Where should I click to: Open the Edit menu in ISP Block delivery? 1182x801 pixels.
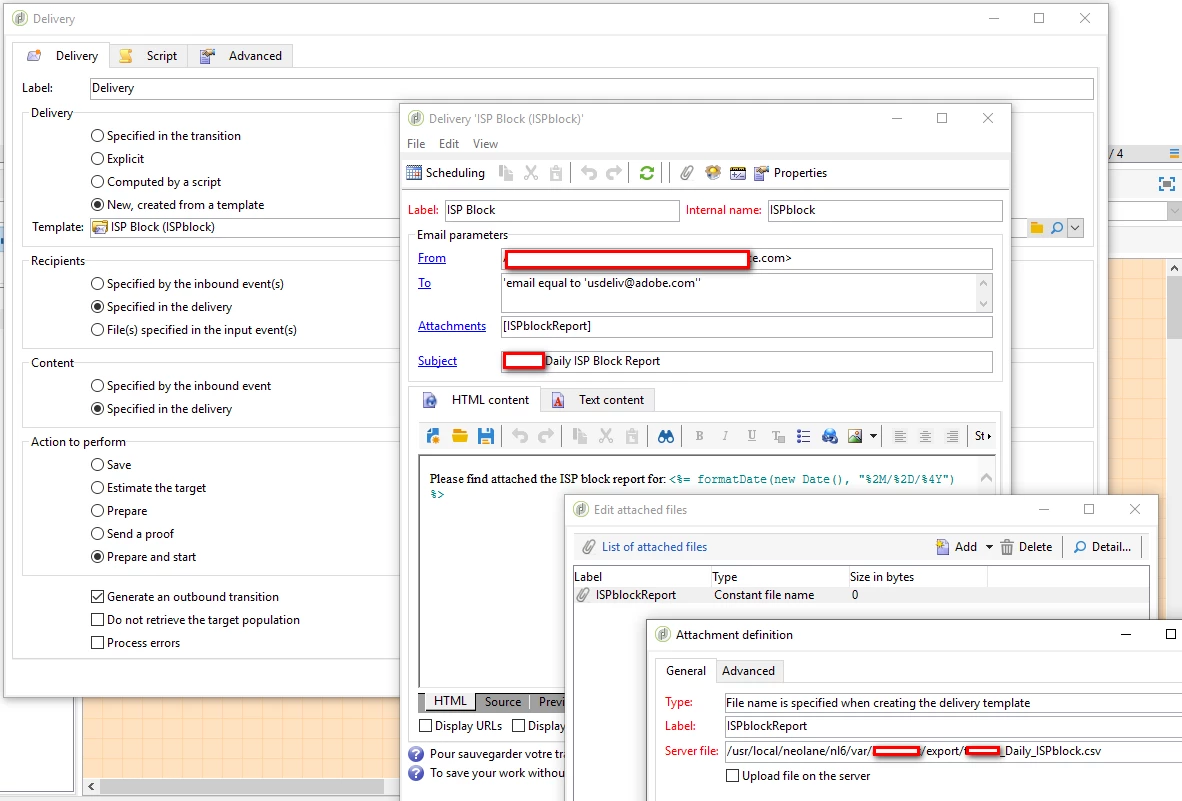449,144
